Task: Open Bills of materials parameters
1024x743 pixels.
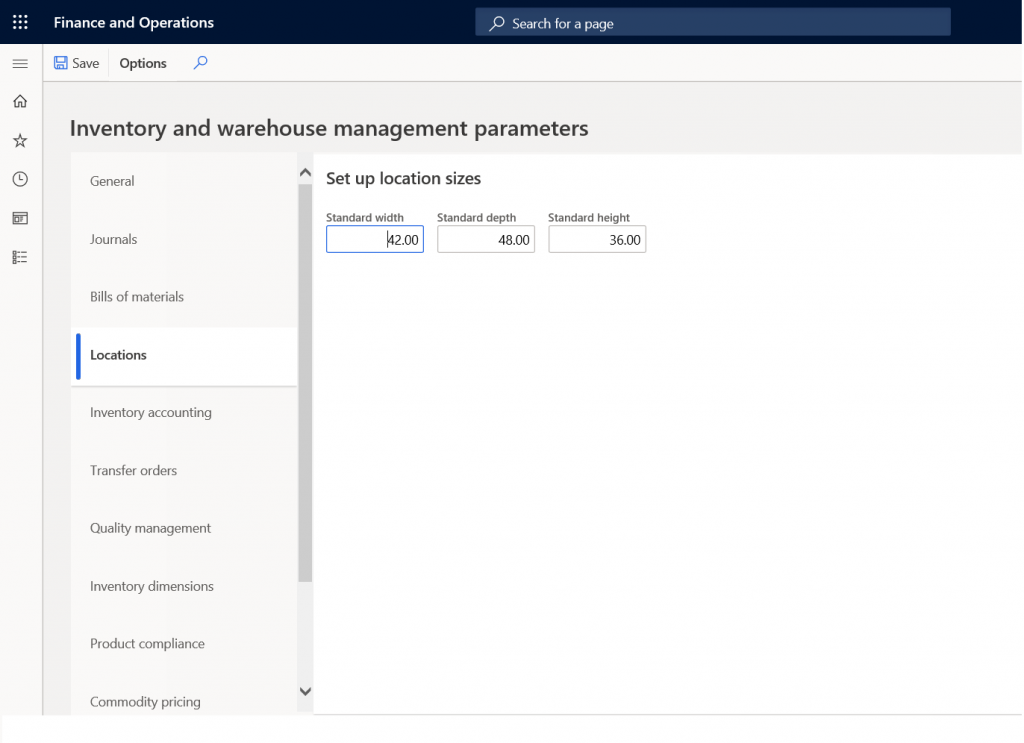Action: [136, 297]
